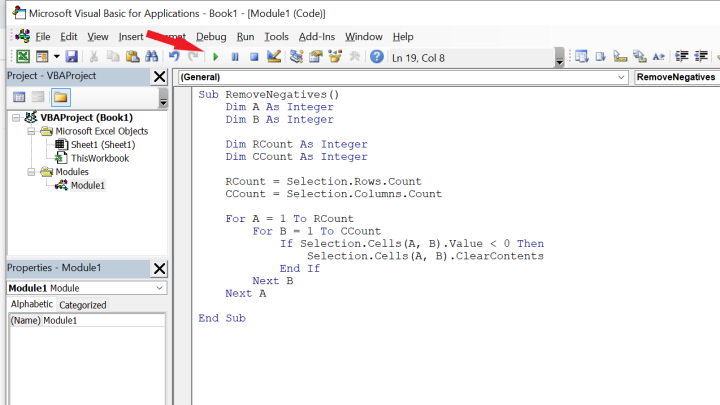Click the 'End Sub' code line
The height and width of the screenshot is (405, 720).
[222, 318]
